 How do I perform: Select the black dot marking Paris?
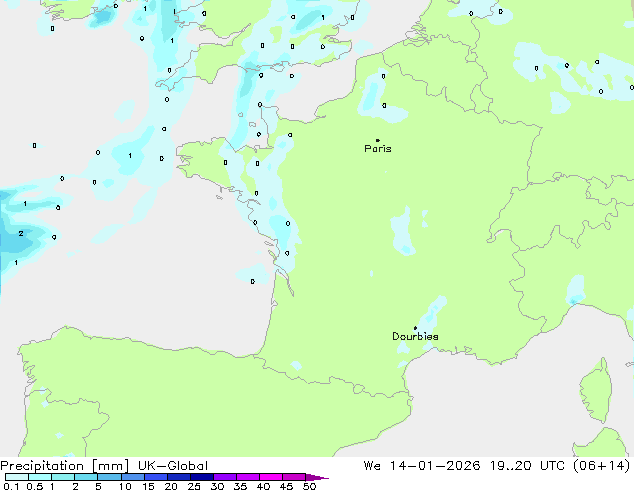[x=377, y=140]
